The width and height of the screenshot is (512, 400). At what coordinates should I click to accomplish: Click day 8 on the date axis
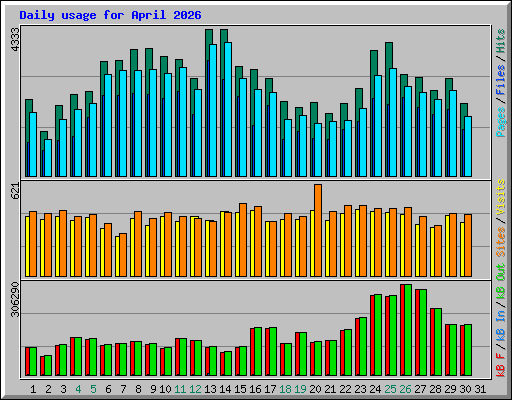pyautogui.click(x=138, y=389)
